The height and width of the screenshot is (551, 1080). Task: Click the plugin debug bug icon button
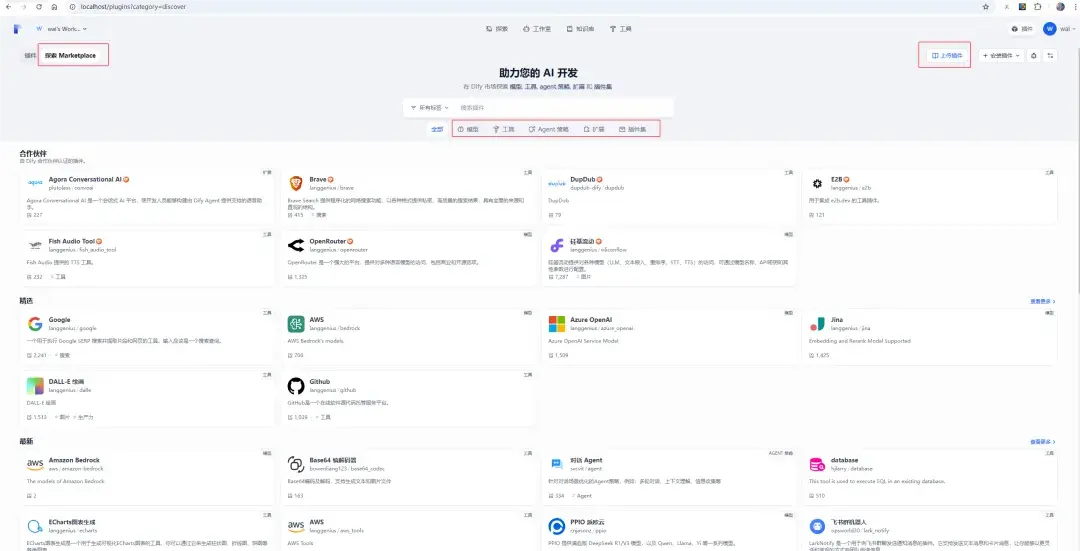1033,56
